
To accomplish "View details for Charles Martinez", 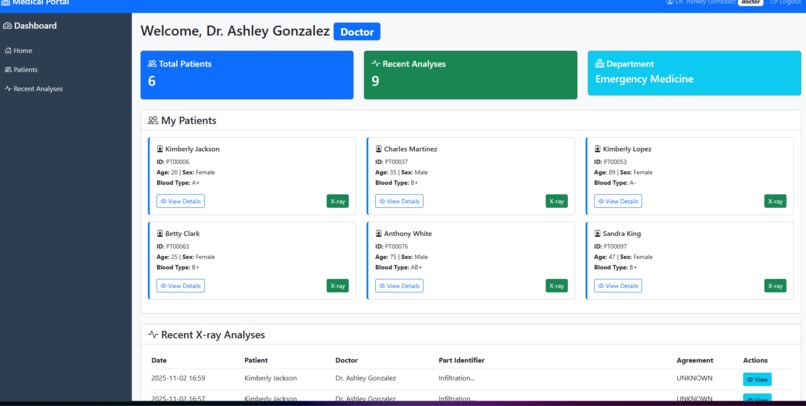I will click(x=399, y=201).
